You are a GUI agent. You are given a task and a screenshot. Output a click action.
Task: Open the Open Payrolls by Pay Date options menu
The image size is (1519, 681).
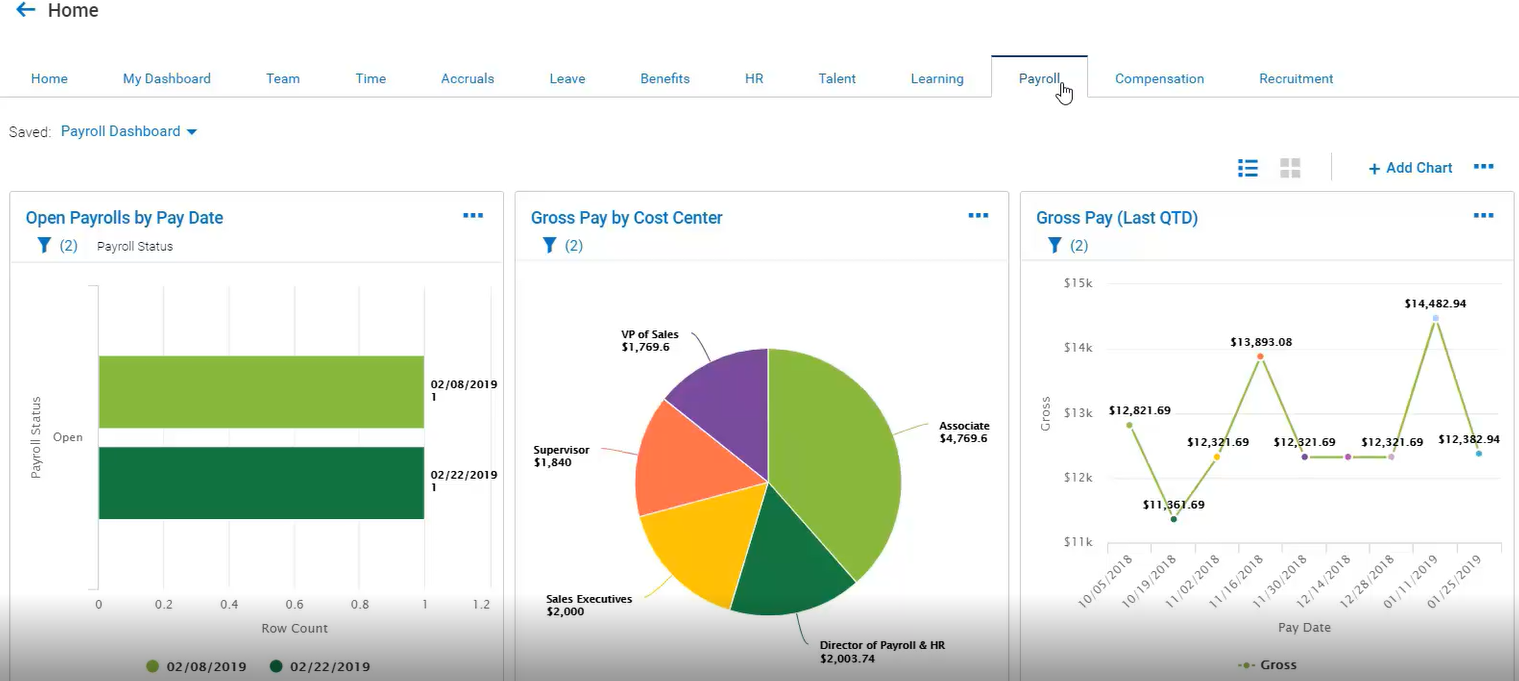473,216
